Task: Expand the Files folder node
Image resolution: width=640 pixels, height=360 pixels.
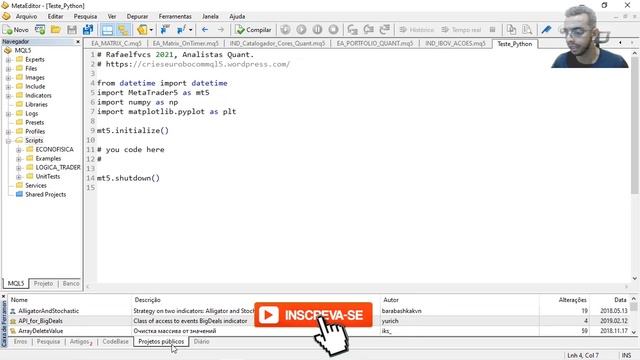Action: (8, 69)
